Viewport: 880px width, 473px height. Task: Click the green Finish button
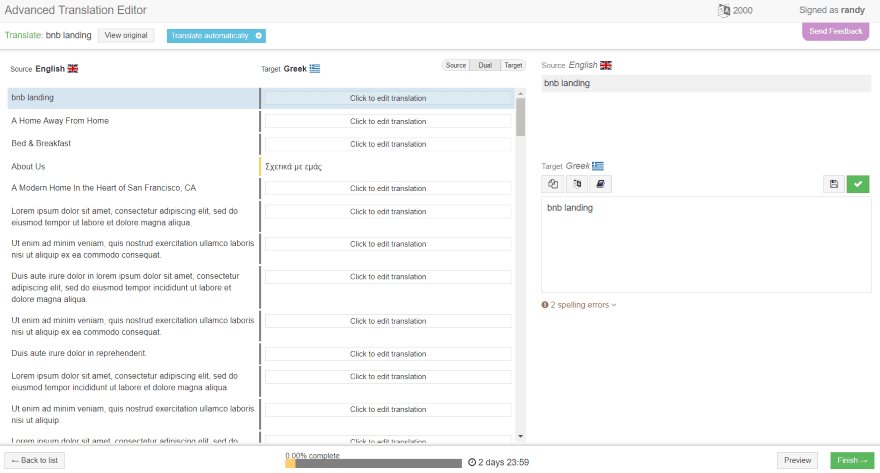(852, 460)
